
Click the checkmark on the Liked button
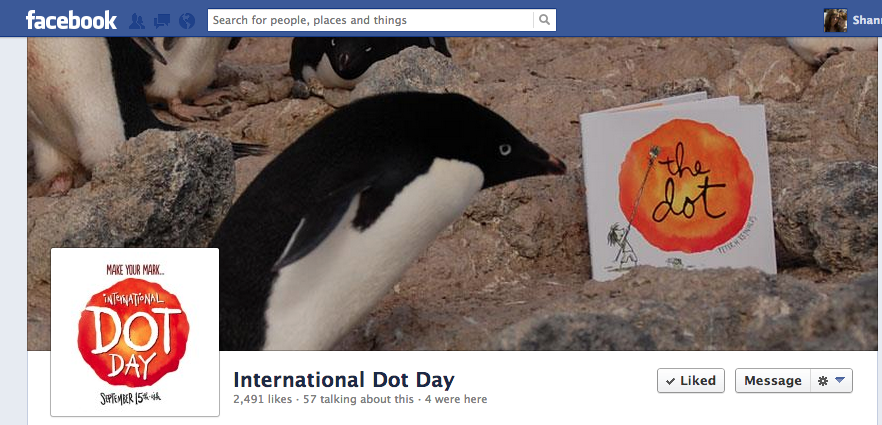point(670,381)
